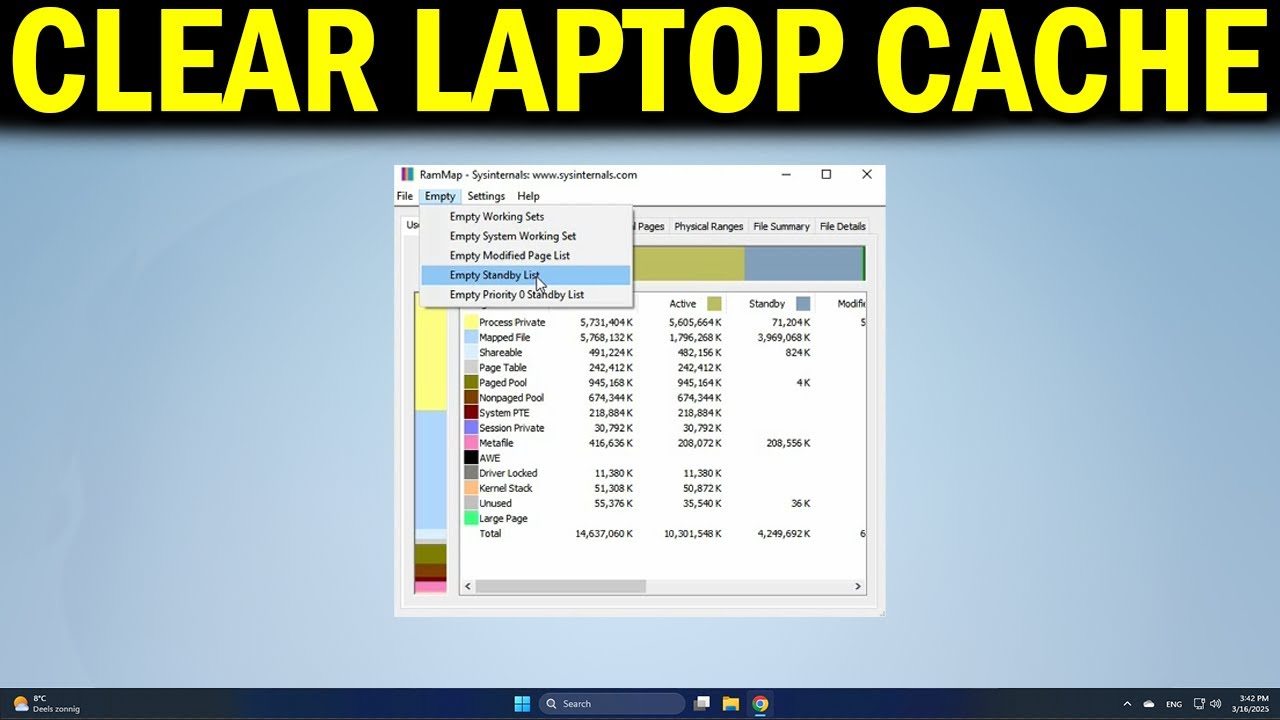1280x720 pixels.
Task: Click the horizontal scrollbar thumb
Action: coord(560,586)
